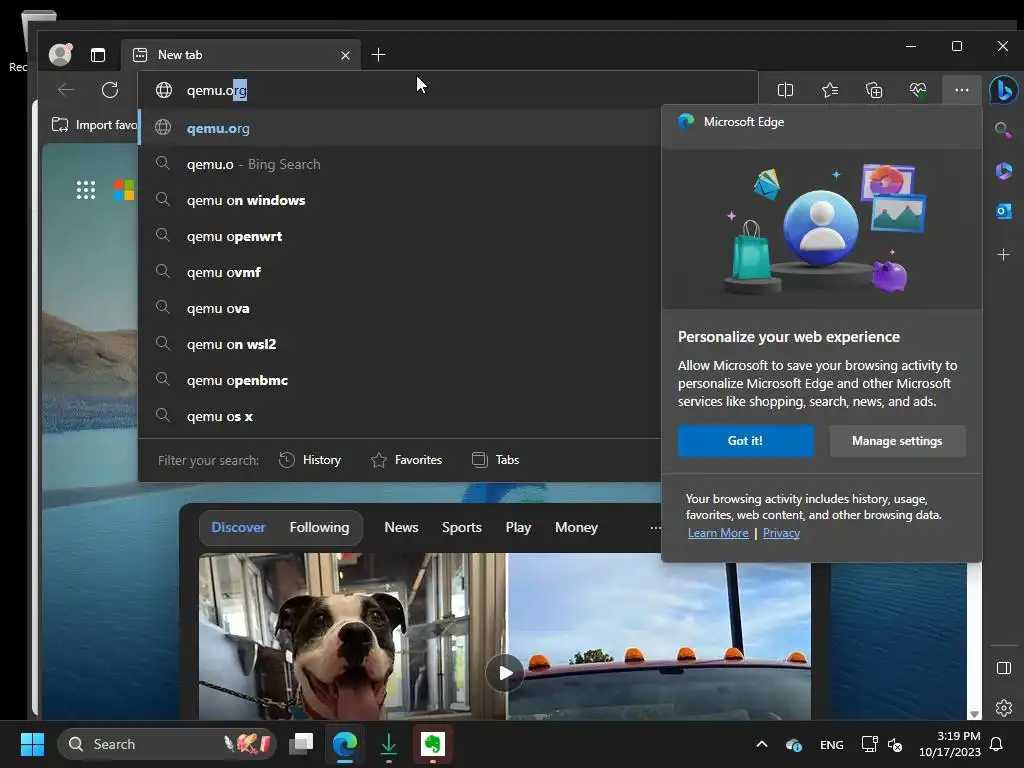Choose the qemu on windows suggestion
1024x768 pixels.
(401, 200)
